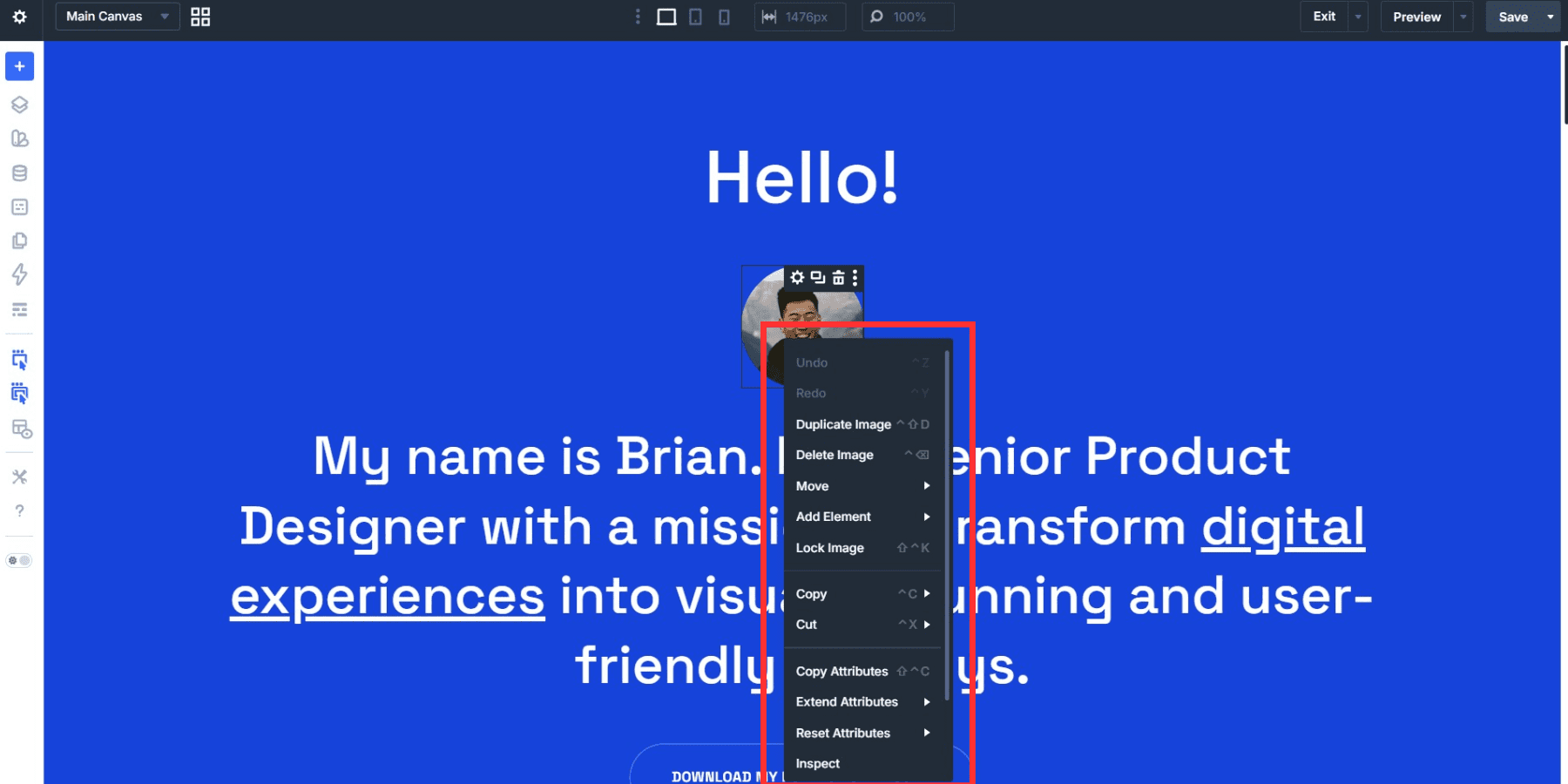The image size is (1568, 784).
Task: Toggle the mode switch at the sidebar bottom
Action: [x=19, y=560]
